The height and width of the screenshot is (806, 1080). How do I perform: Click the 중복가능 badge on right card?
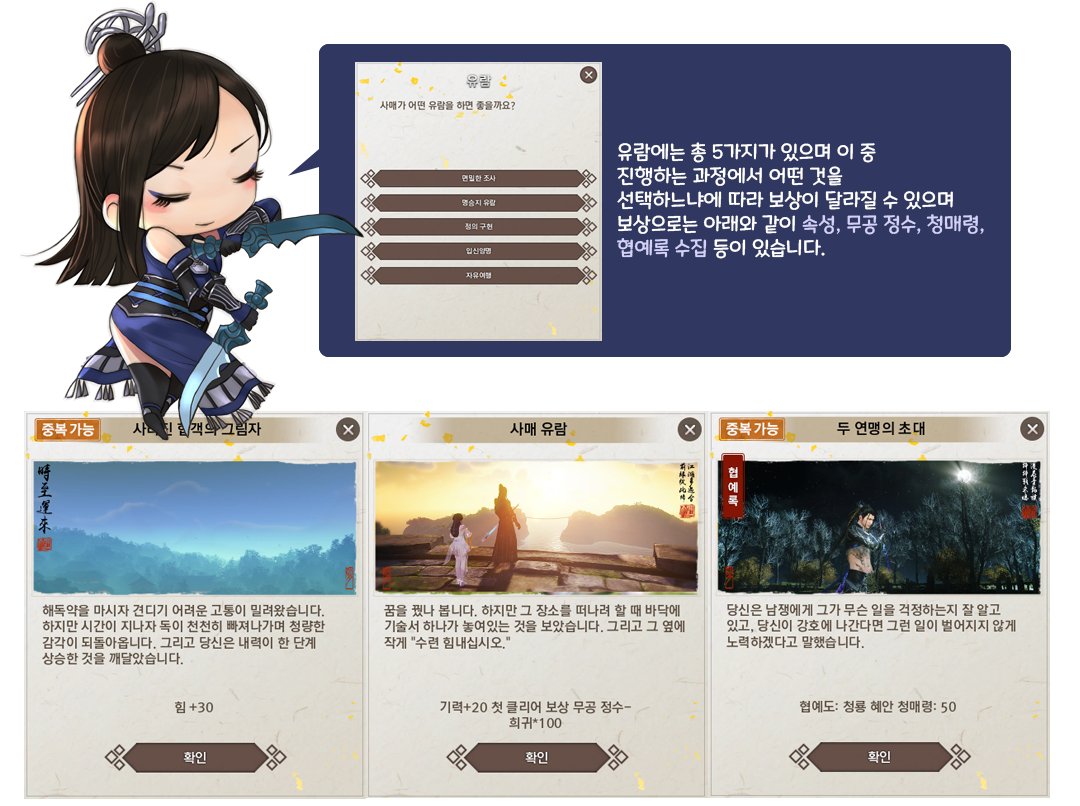pos(752,428)
